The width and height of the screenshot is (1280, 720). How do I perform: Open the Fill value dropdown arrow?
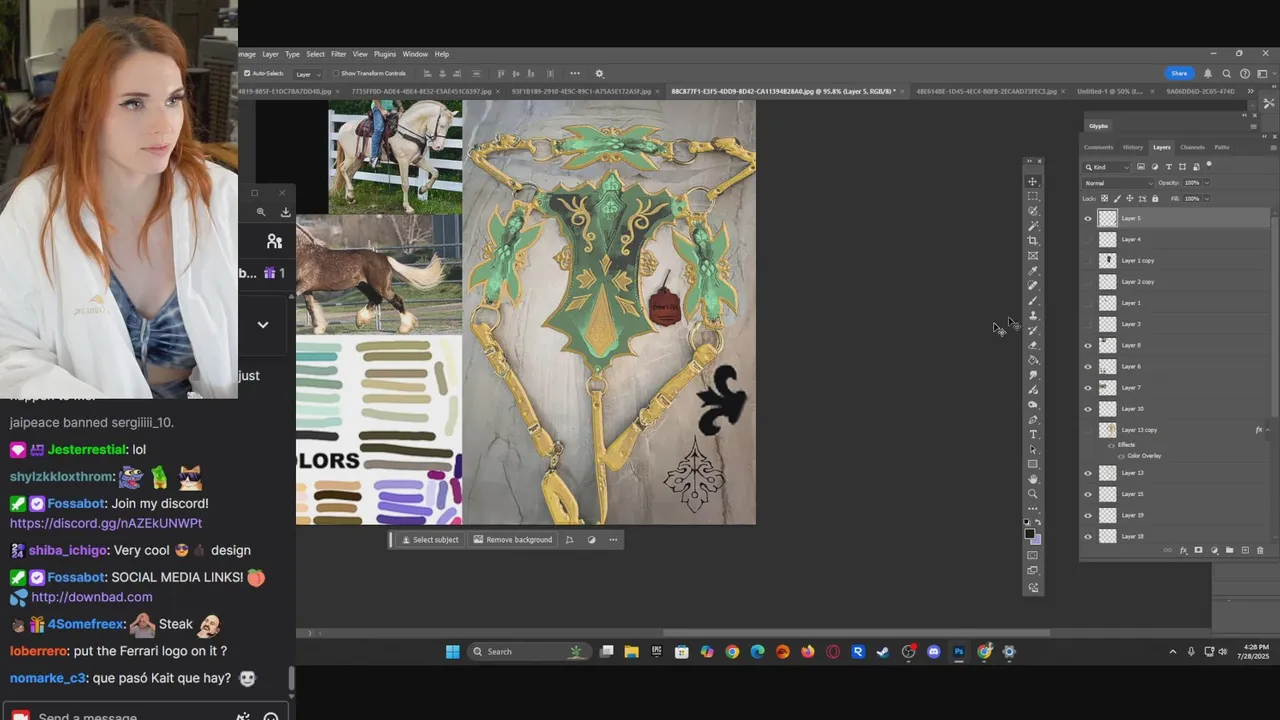(1207, 198)
